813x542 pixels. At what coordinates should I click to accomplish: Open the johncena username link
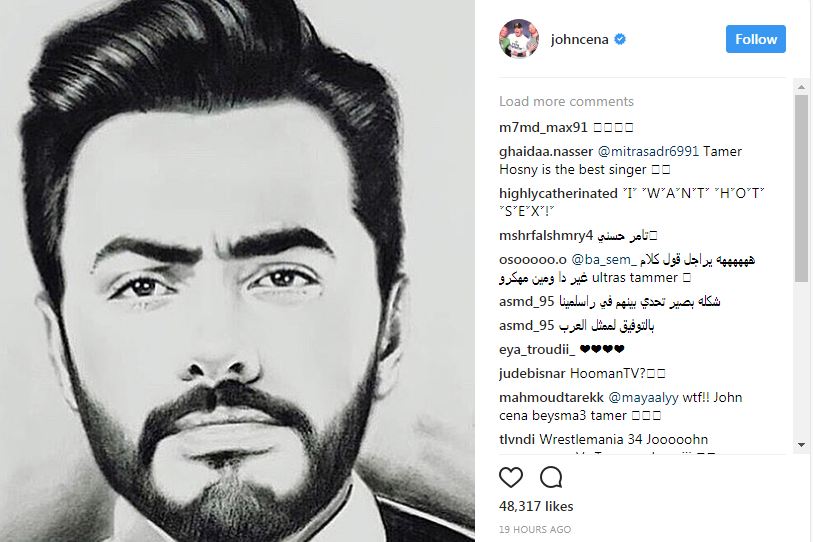coord(579,39)
